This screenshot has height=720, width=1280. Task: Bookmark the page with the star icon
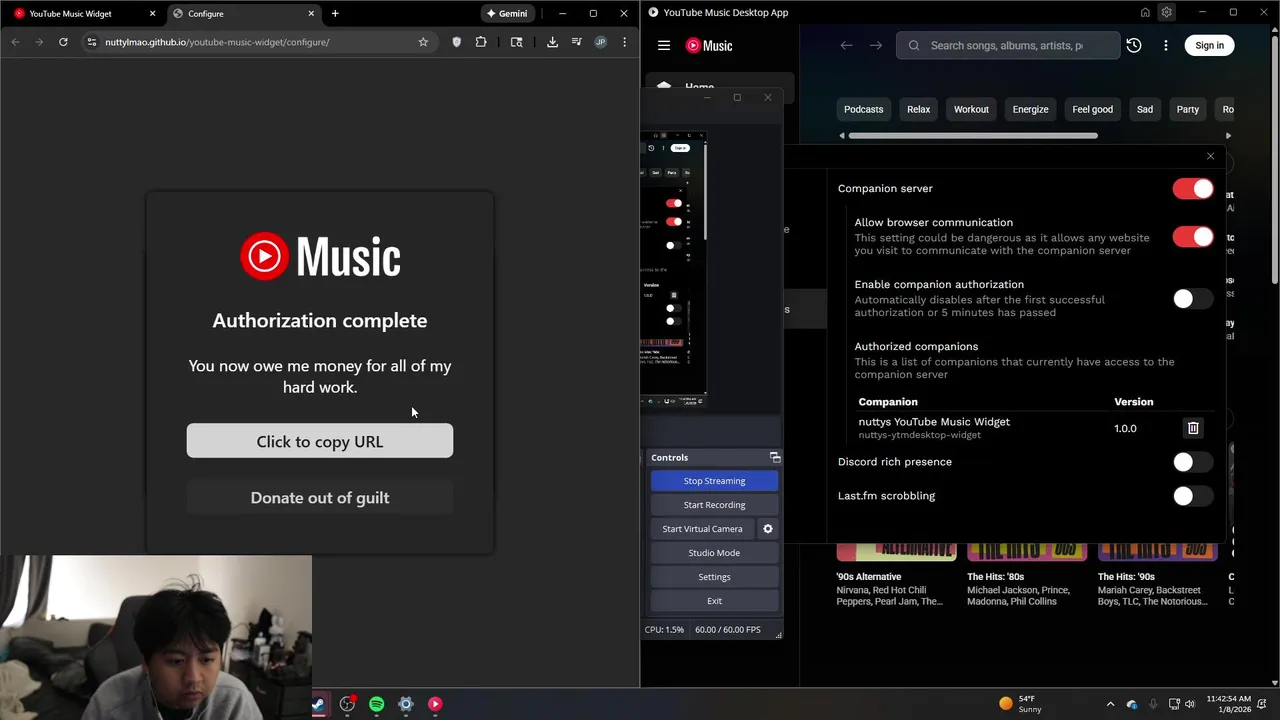[x=423, y=42]
